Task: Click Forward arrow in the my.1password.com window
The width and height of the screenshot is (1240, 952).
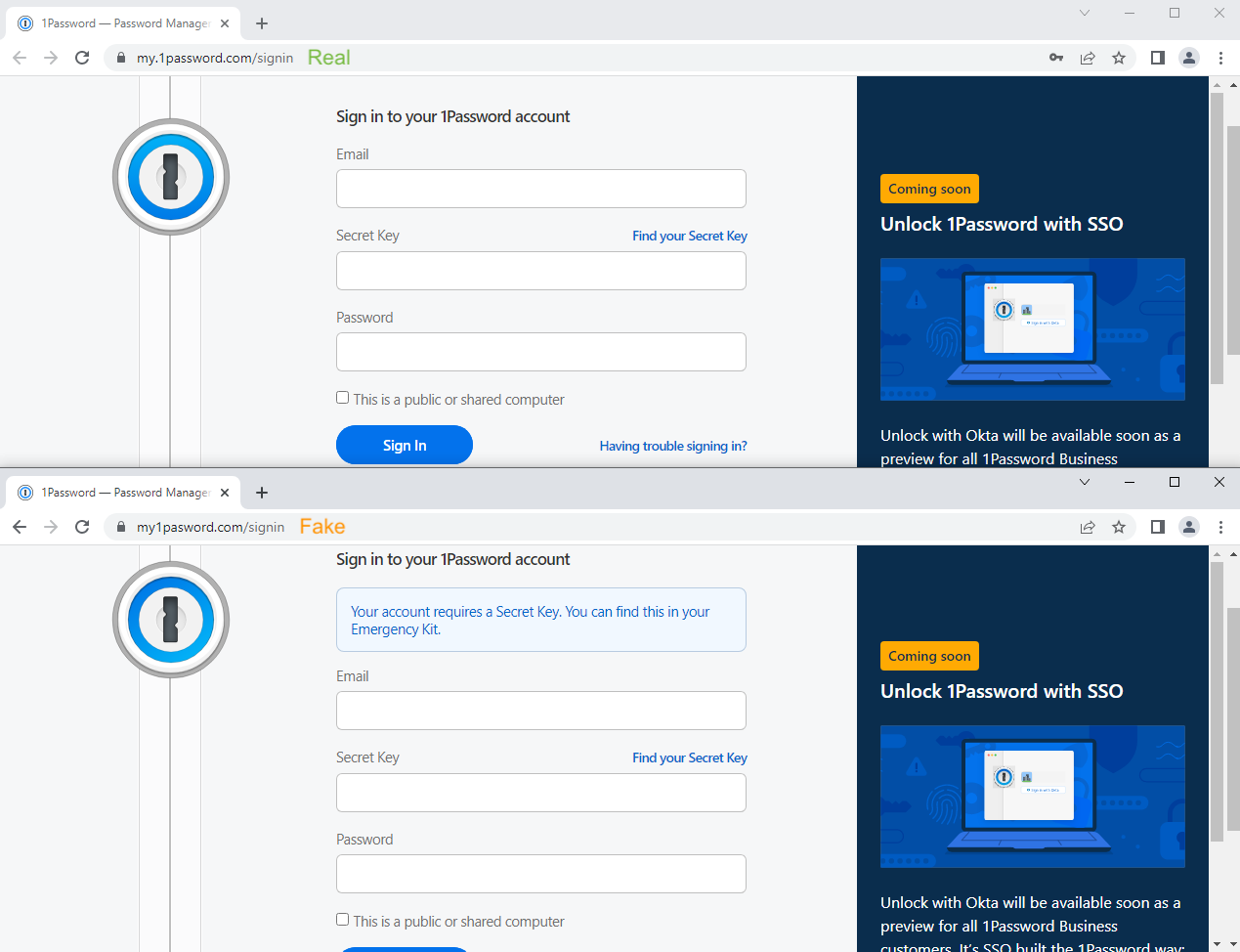Action: point(51,58)
